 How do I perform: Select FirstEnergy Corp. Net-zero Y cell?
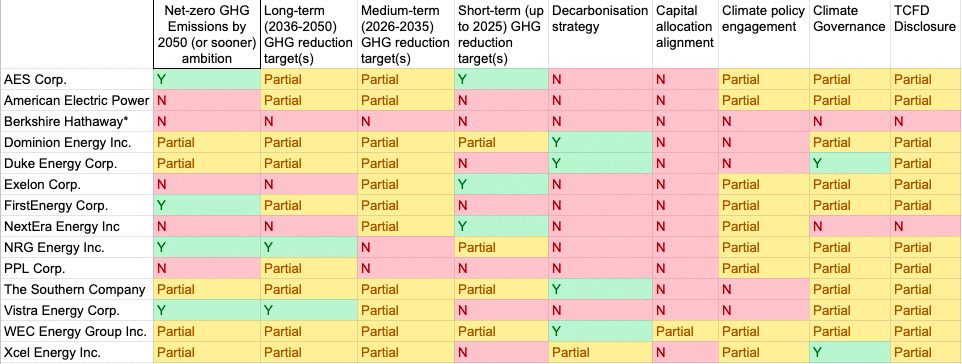point(207,205)
